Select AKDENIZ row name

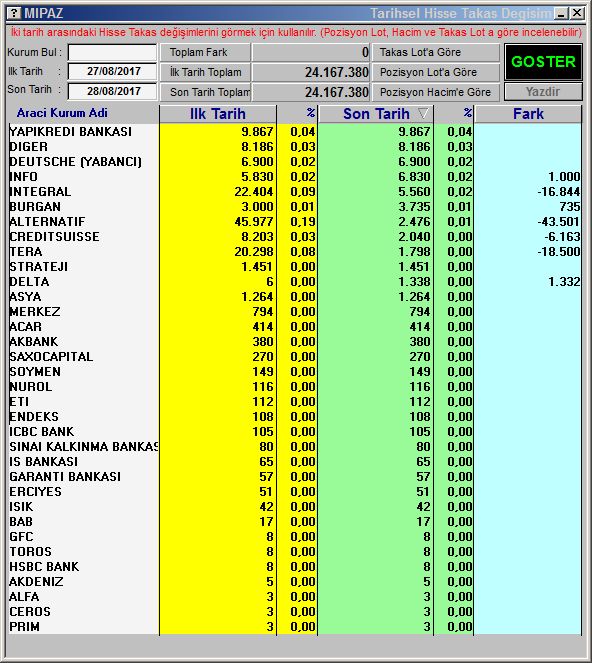36,582
